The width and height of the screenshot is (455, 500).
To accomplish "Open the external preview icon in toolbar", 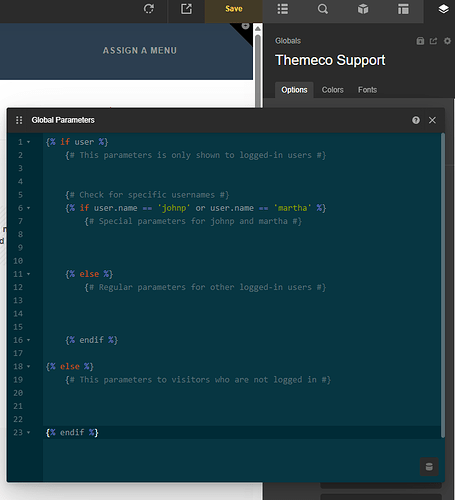I will coord(186,9).
